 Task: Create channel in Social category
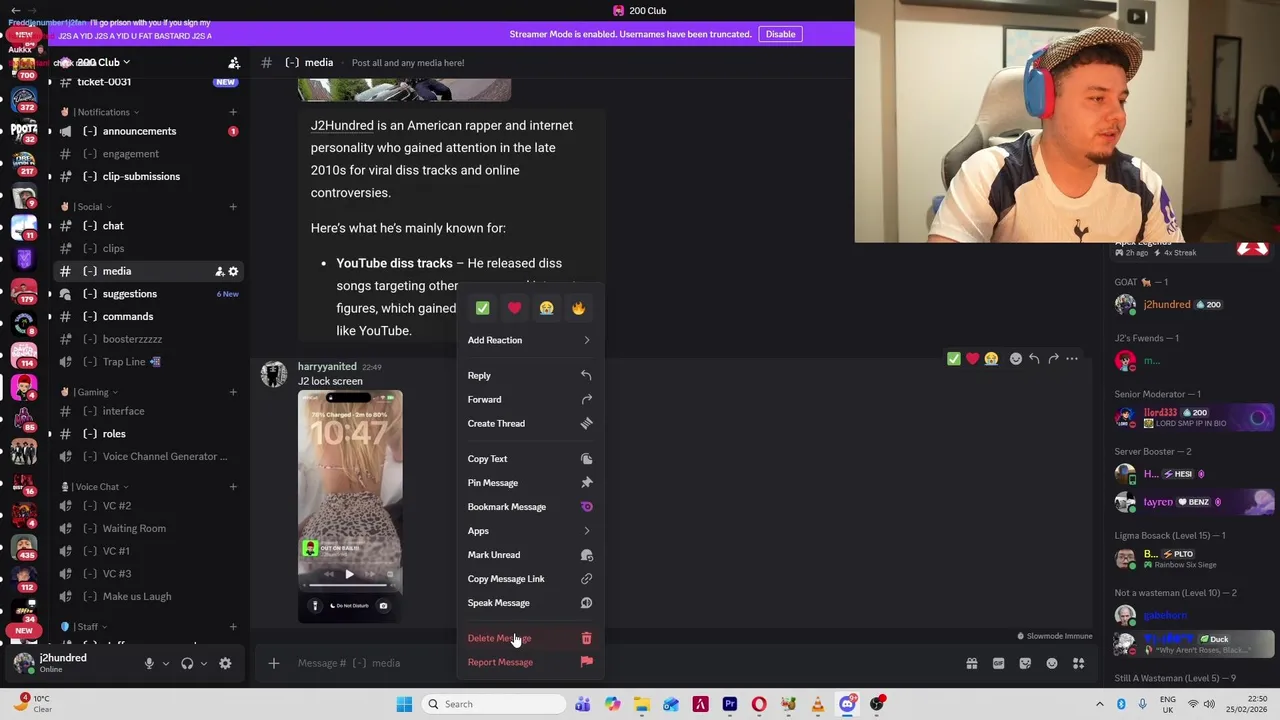coord(233,207)
